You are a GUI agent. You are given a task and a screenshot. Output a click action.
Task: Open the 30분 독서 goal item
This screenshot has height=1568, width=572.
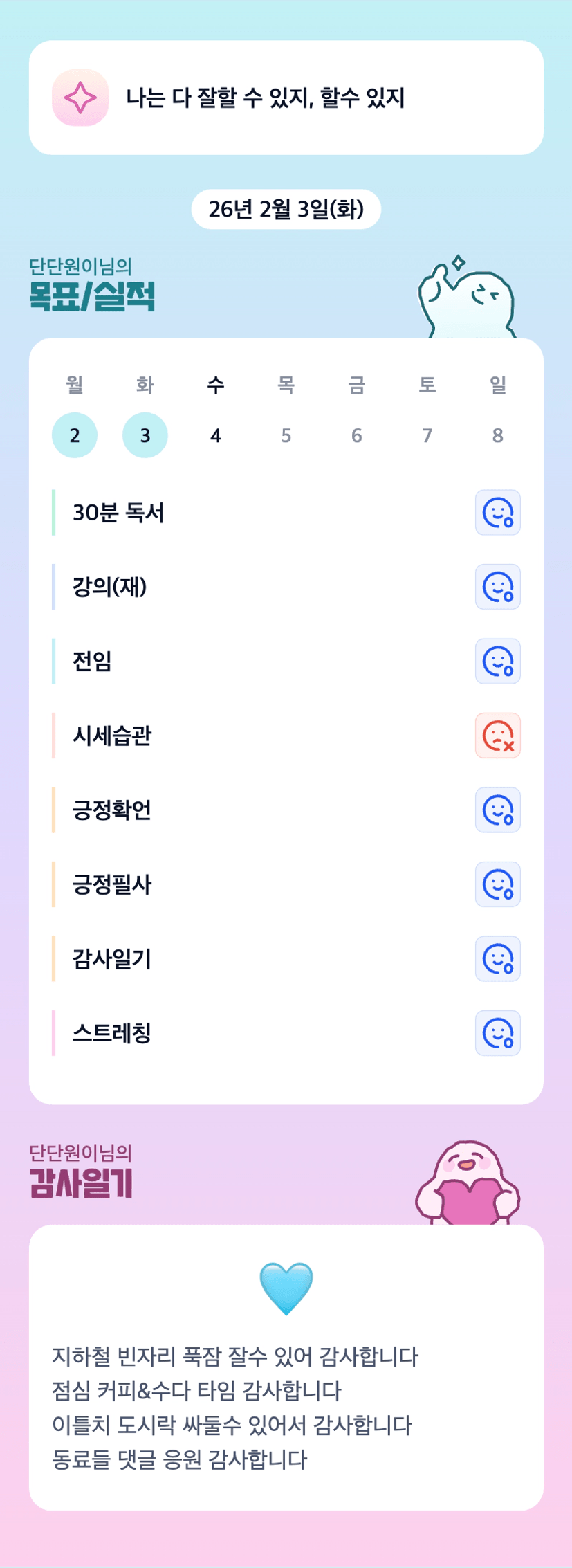[118, 513]
